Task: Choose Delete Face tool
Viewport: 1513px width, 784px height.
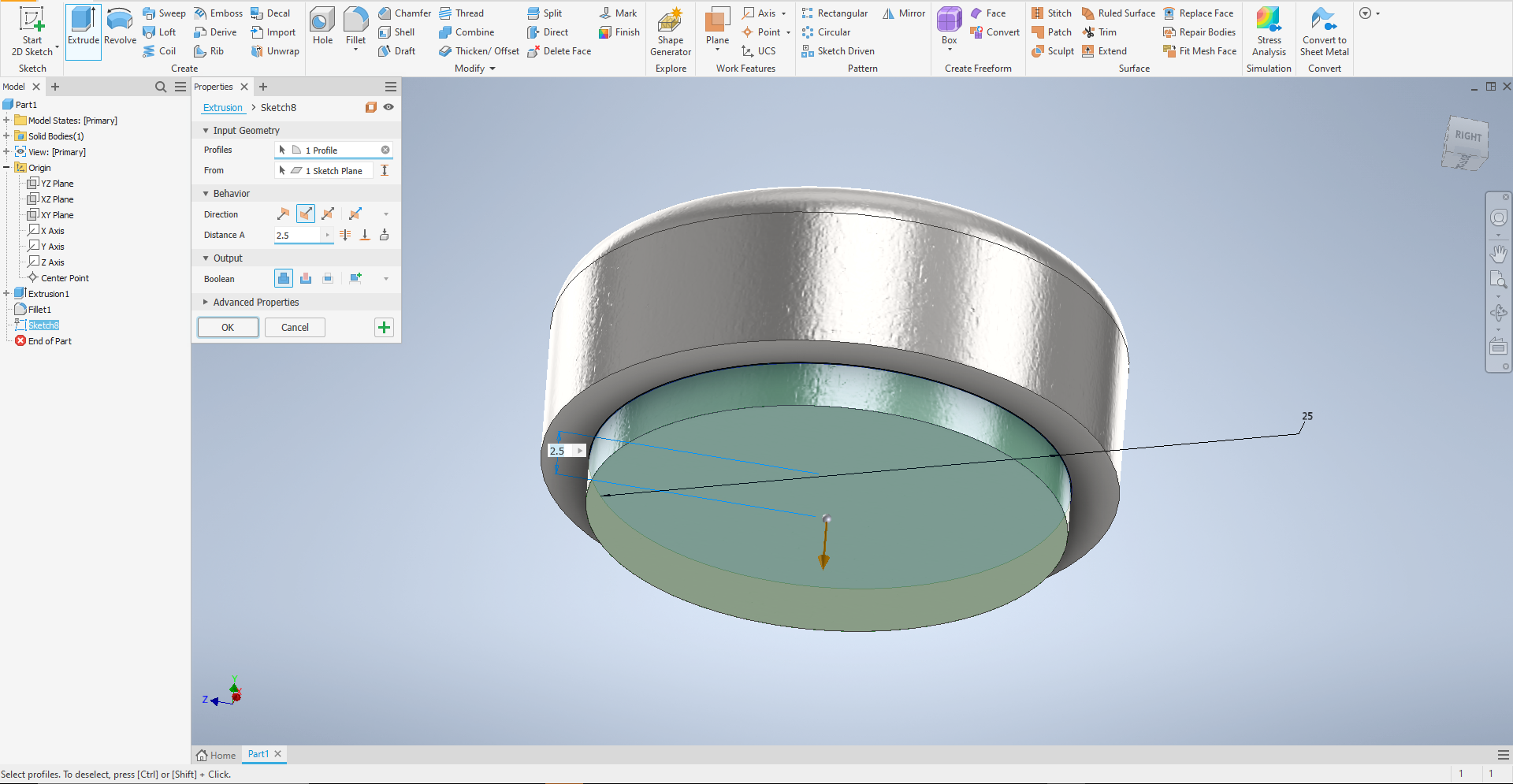Action: [559, 51]
